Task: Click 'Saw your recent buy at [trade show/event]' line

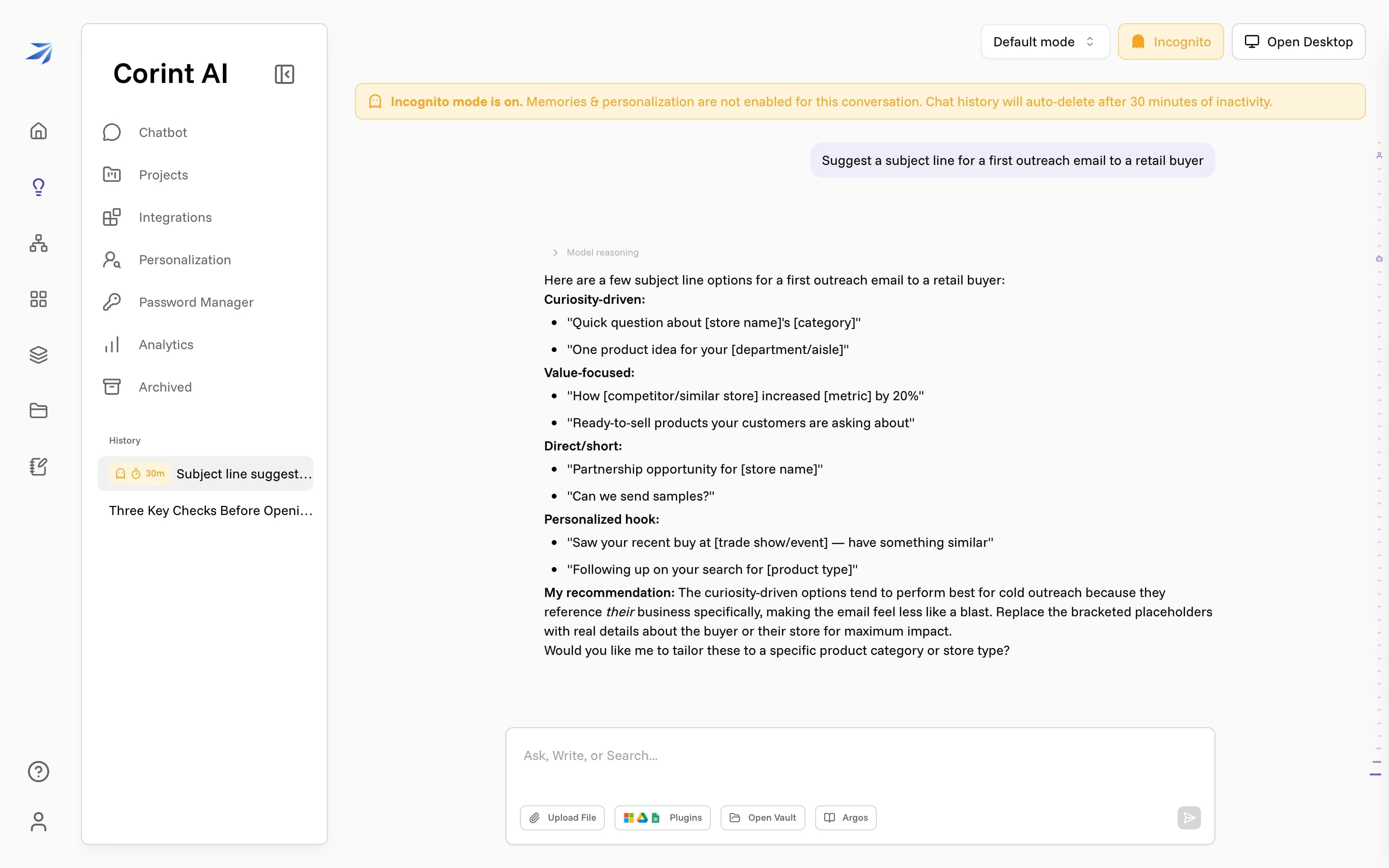Action: click(780, 542)
